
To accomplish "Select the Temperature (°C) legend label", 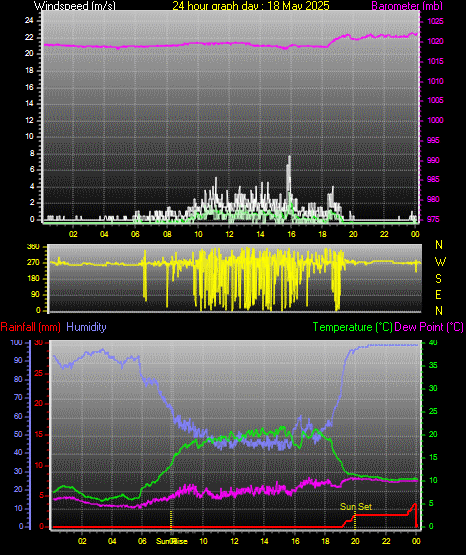I will click(x=353, y=327).
